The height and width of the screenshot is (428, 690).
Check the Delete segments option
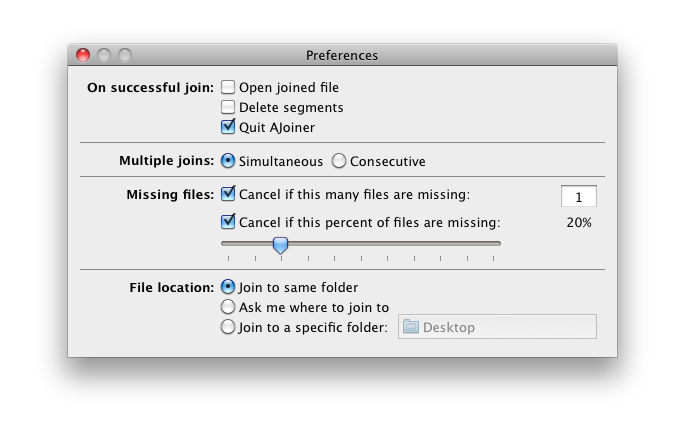(x=228, y=107)
